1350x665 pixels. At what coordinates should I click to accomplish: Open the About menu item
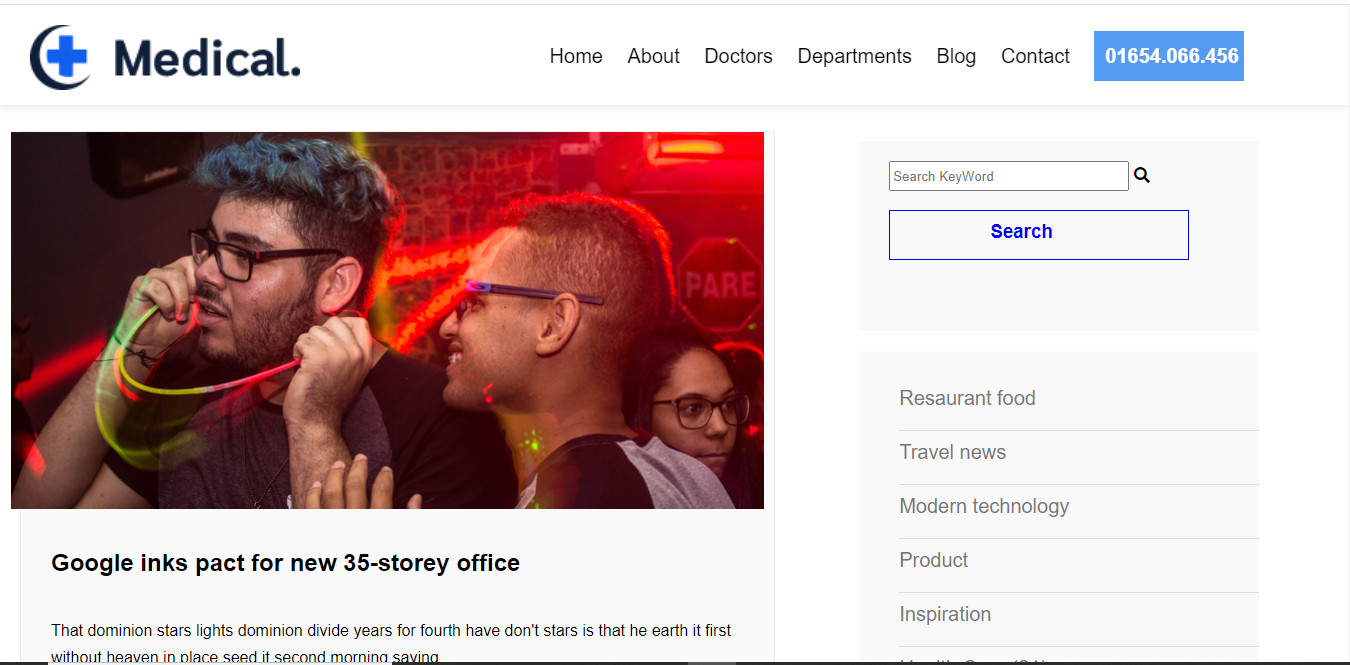pyautogui.click(x=653, y=56)
